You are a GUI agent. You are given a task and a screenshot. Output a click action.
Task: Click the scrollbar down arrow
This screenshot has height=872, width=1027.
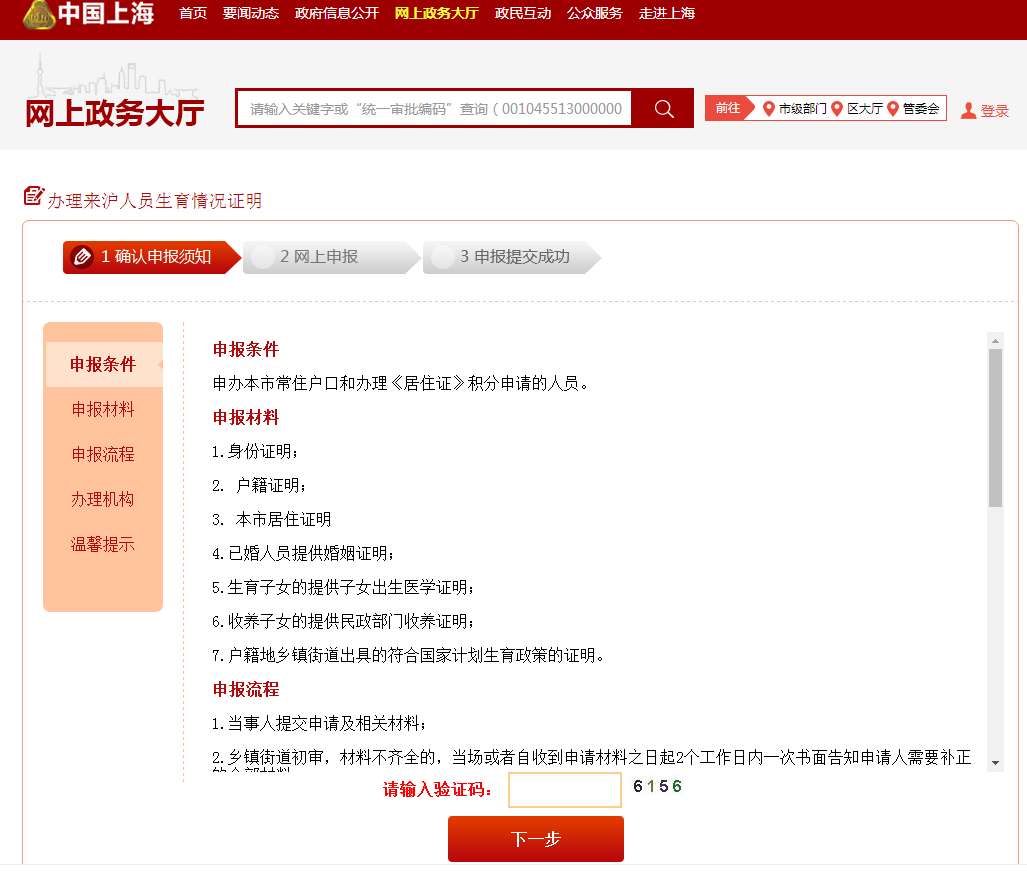tap(996, 763)
